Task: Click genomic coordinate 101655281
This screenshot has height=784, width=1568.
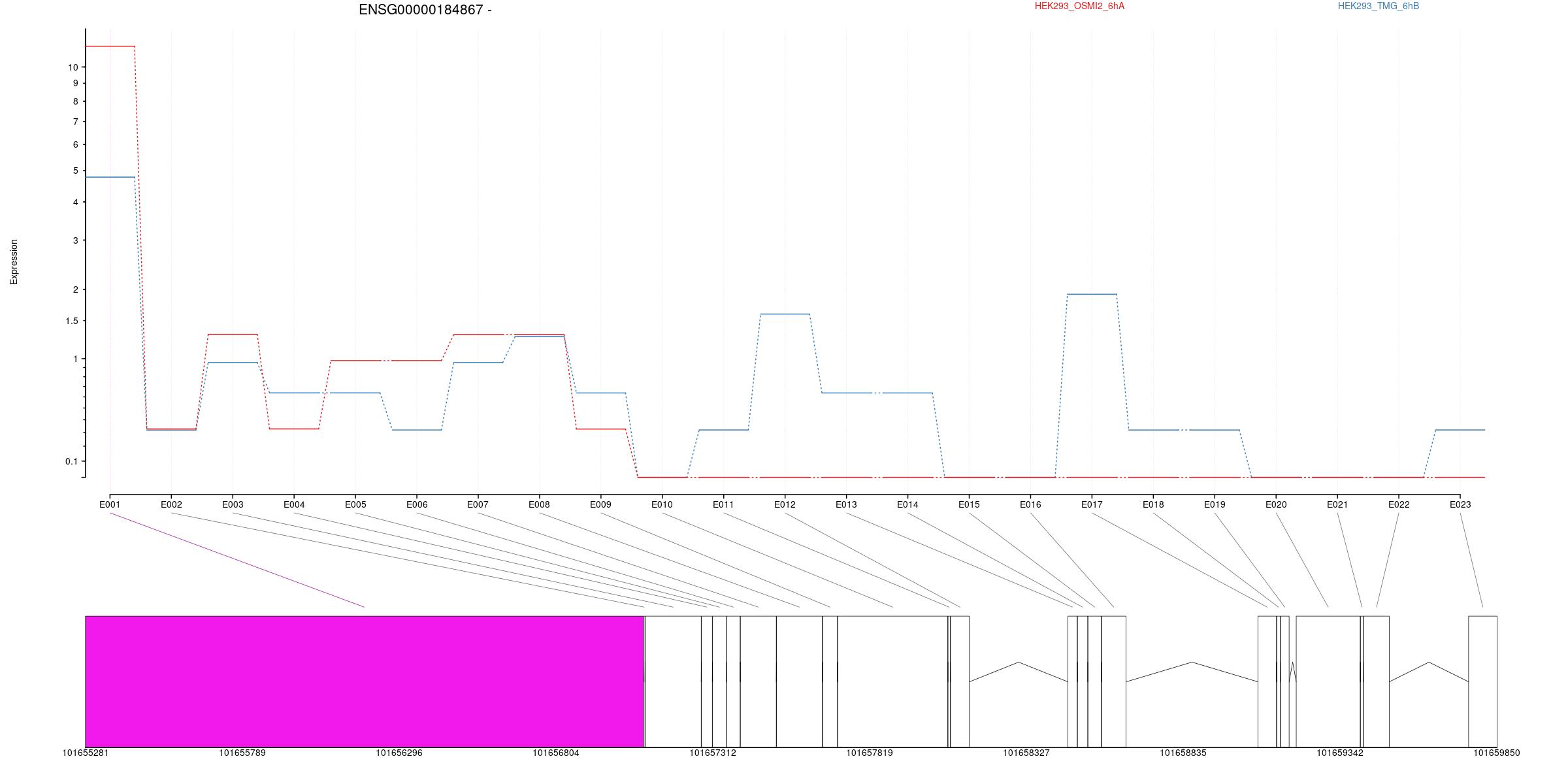Action: (x=86, y=753)
